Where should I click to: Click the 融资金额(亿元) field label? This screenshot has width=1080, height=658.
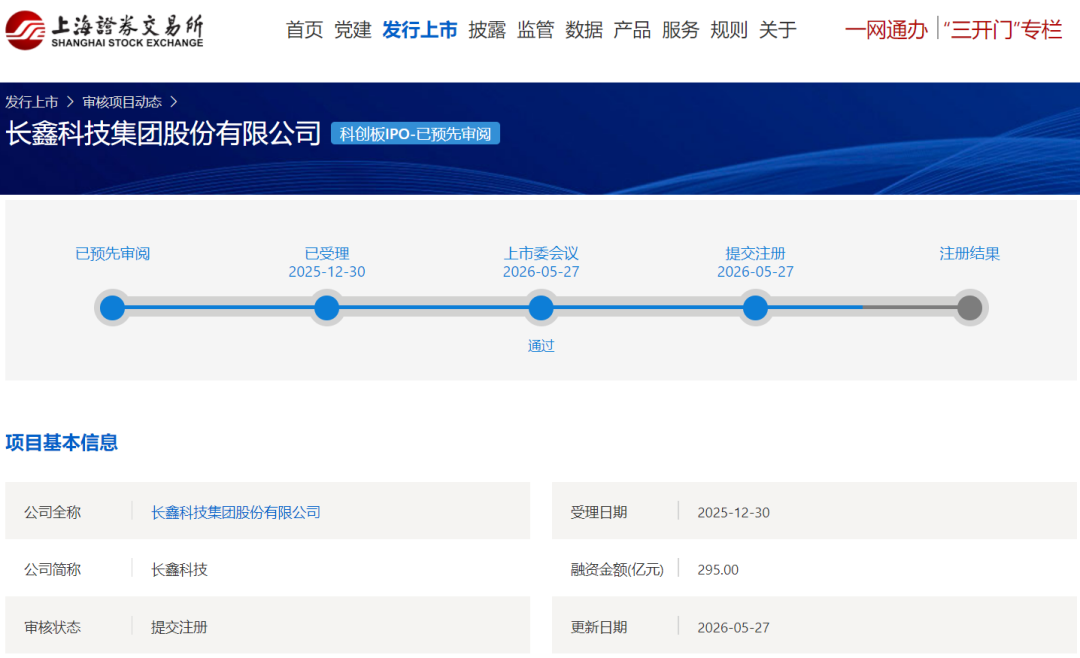click(617, 570)
